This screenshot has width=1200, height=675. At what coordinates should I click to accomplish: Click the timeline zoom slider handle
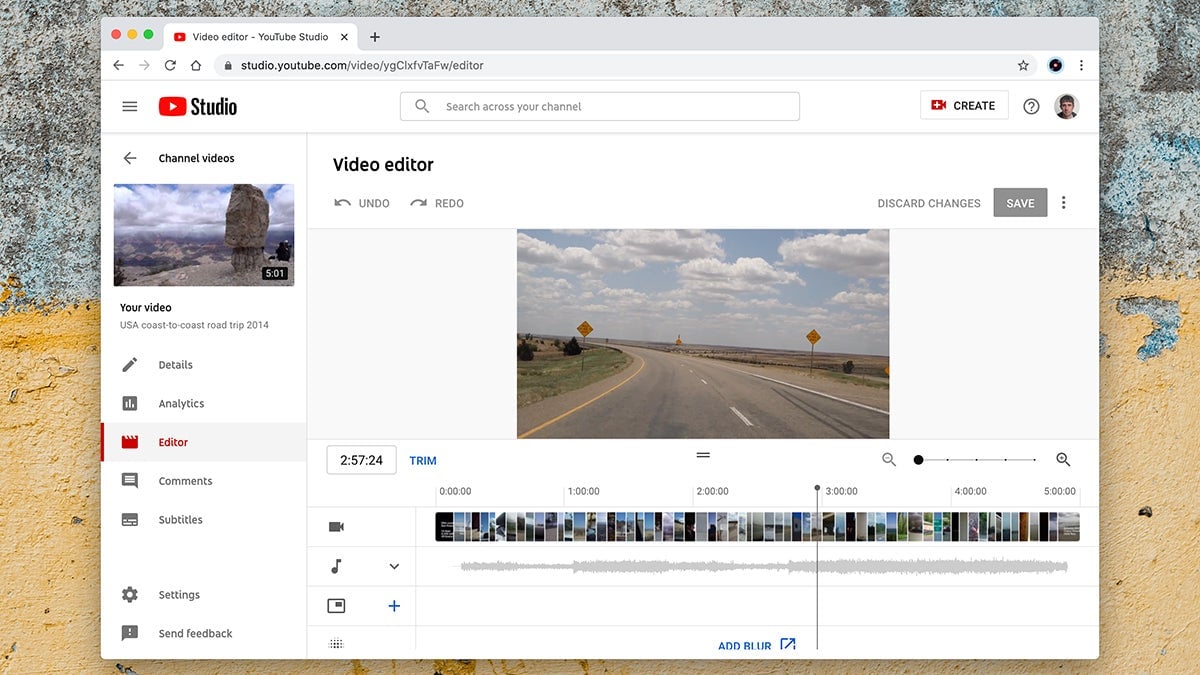(x=918, y=460)
